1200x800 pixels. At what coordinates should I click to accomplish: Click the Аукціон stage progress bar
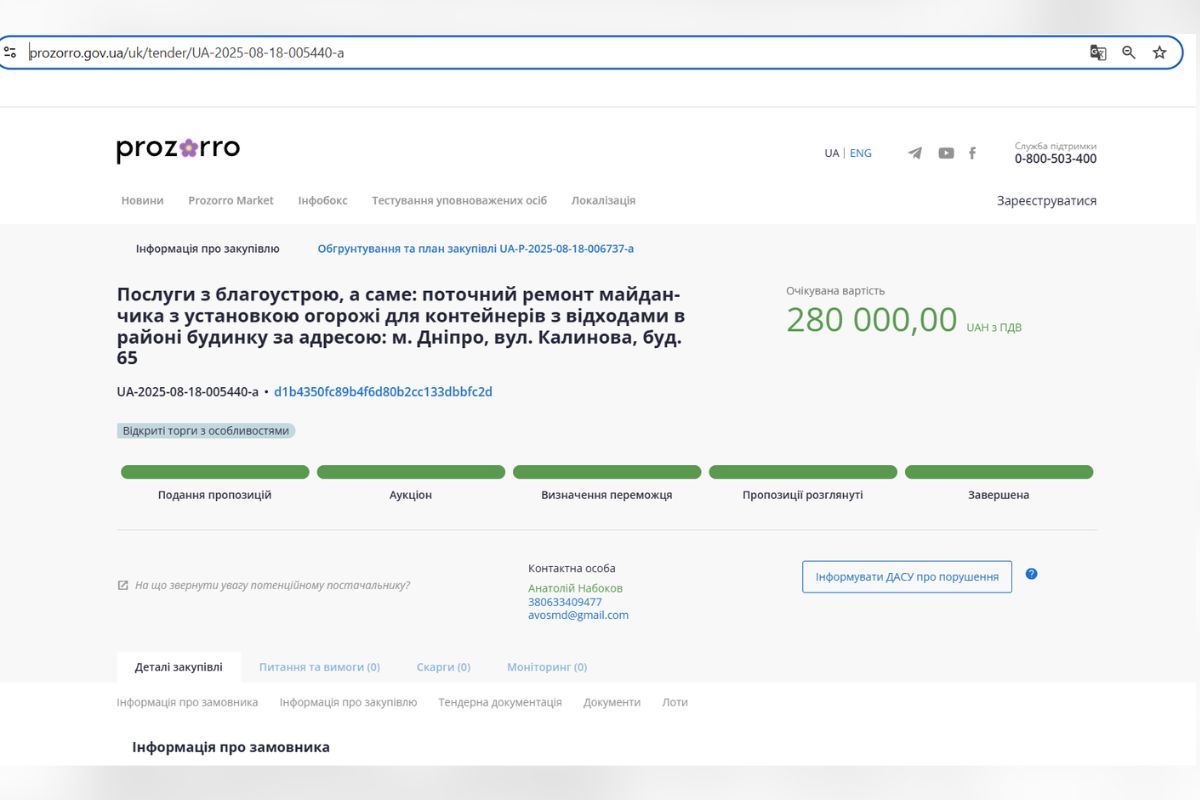[410, 470]
